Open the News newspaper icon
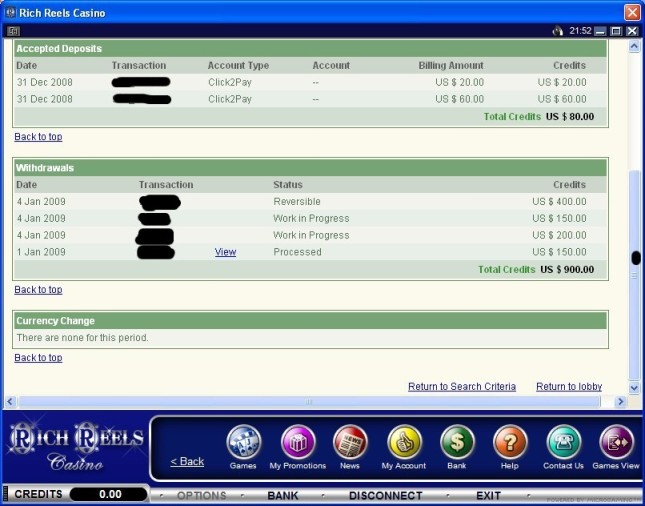 tap(350, 442)
